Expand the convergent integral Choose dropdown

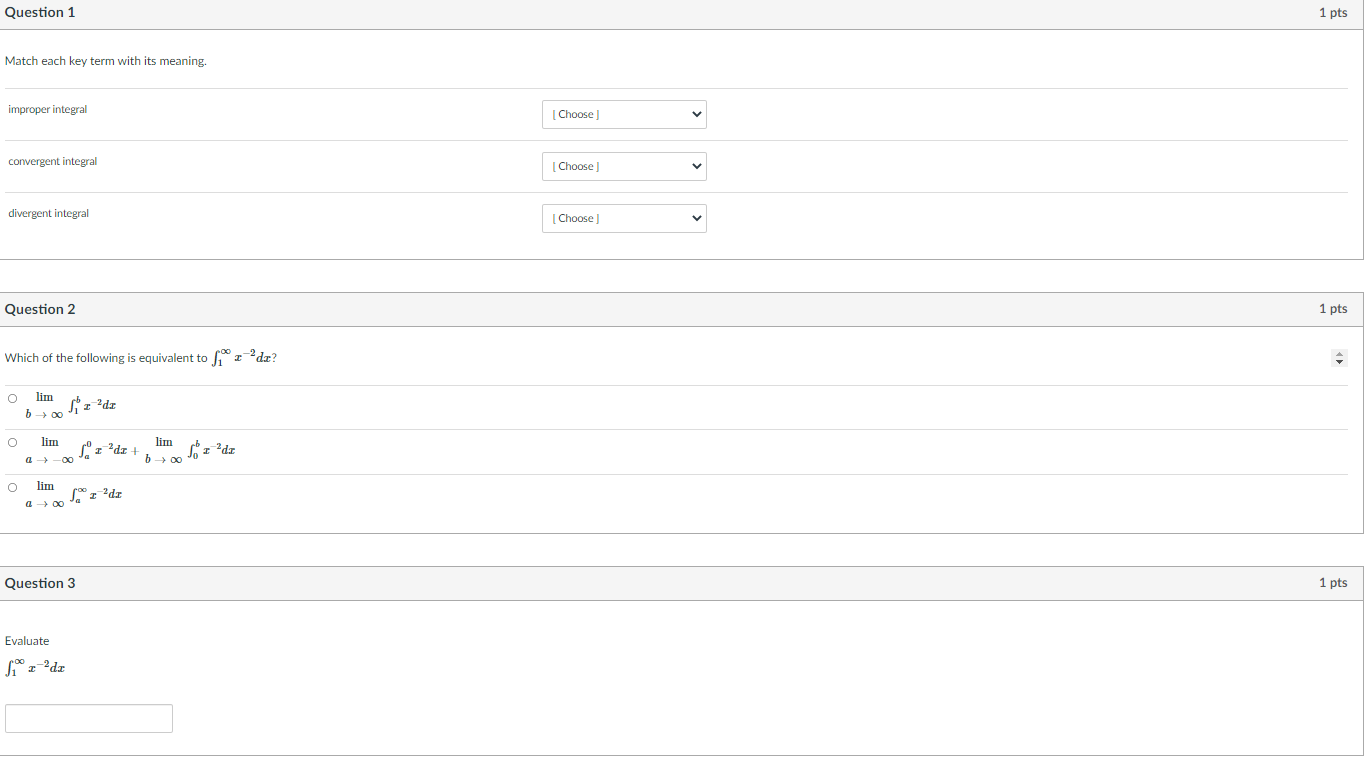624,166
